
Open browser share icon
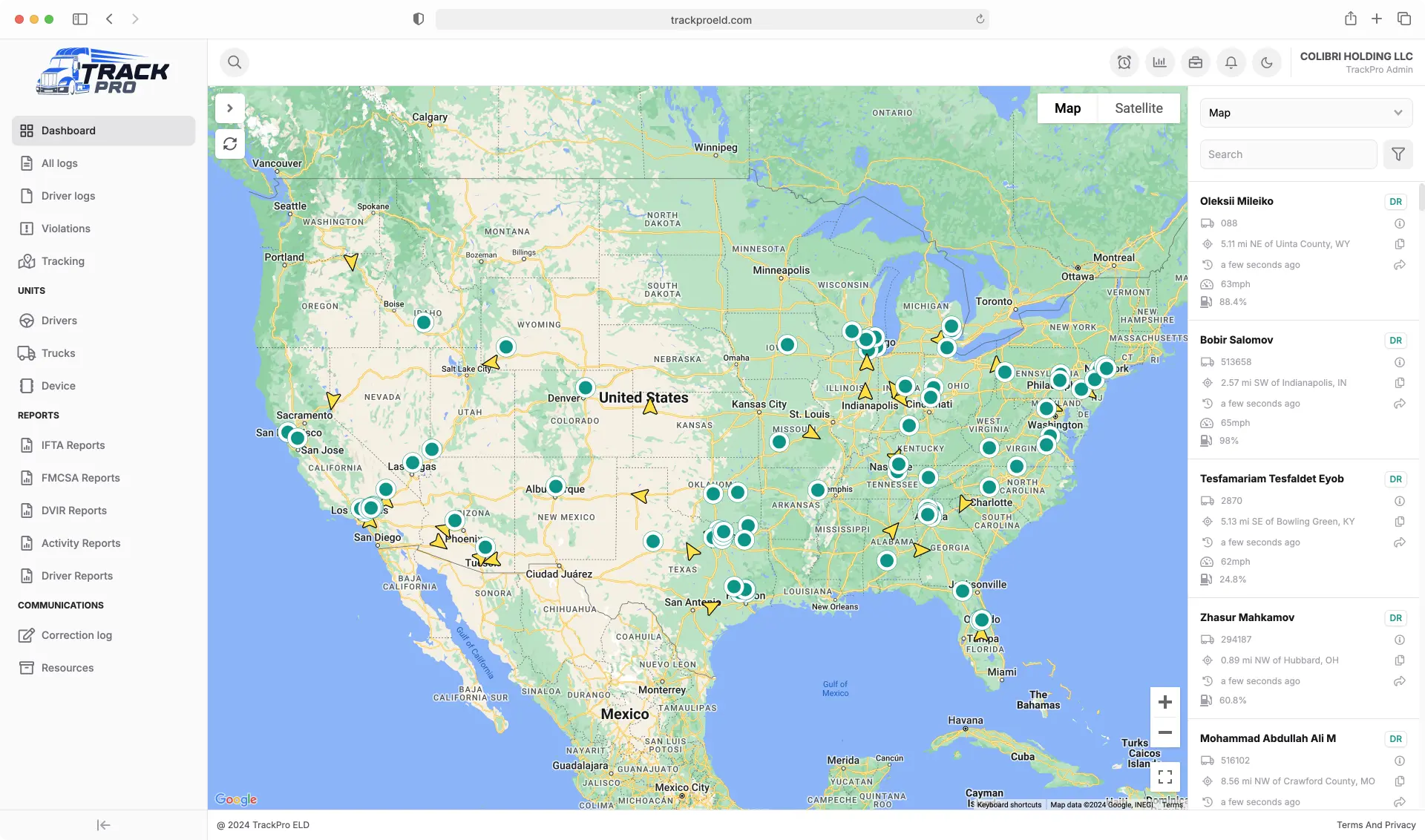click(1351, 19)
